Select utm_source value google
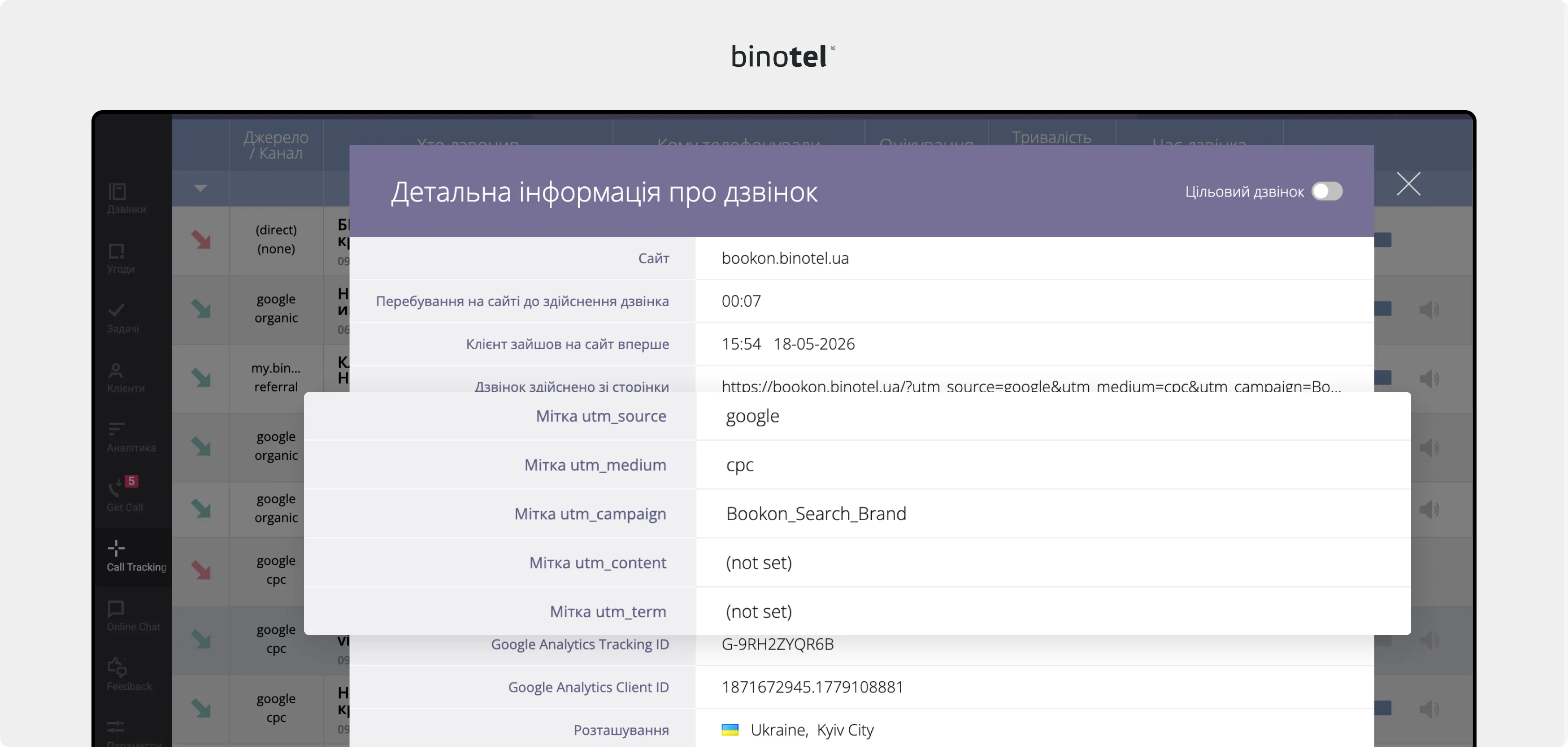 (x=752, y=416)
